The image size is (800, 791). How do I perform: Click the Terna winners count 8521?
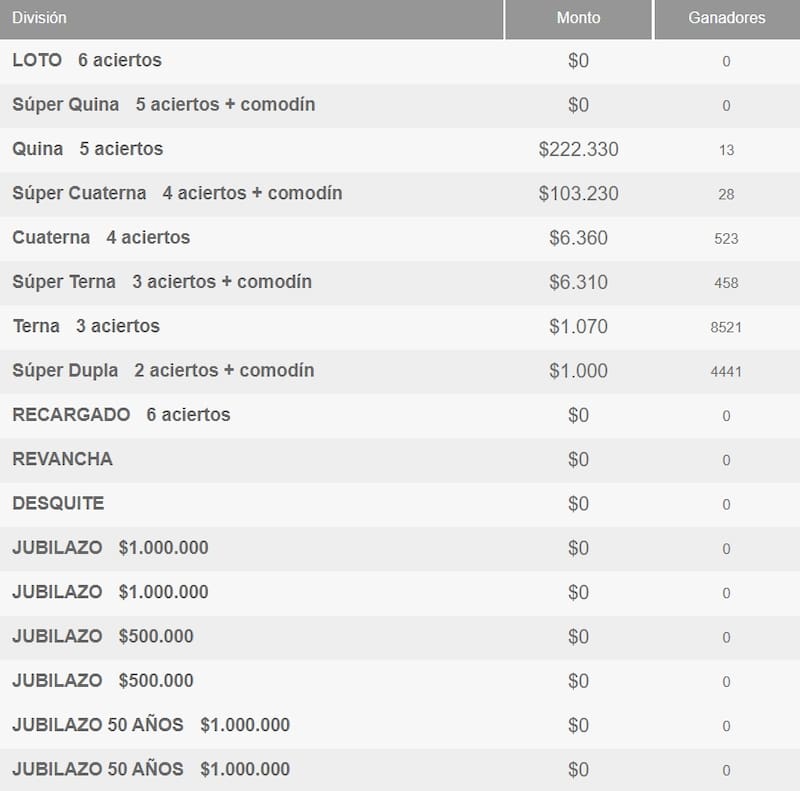click(x=726, y=327)
